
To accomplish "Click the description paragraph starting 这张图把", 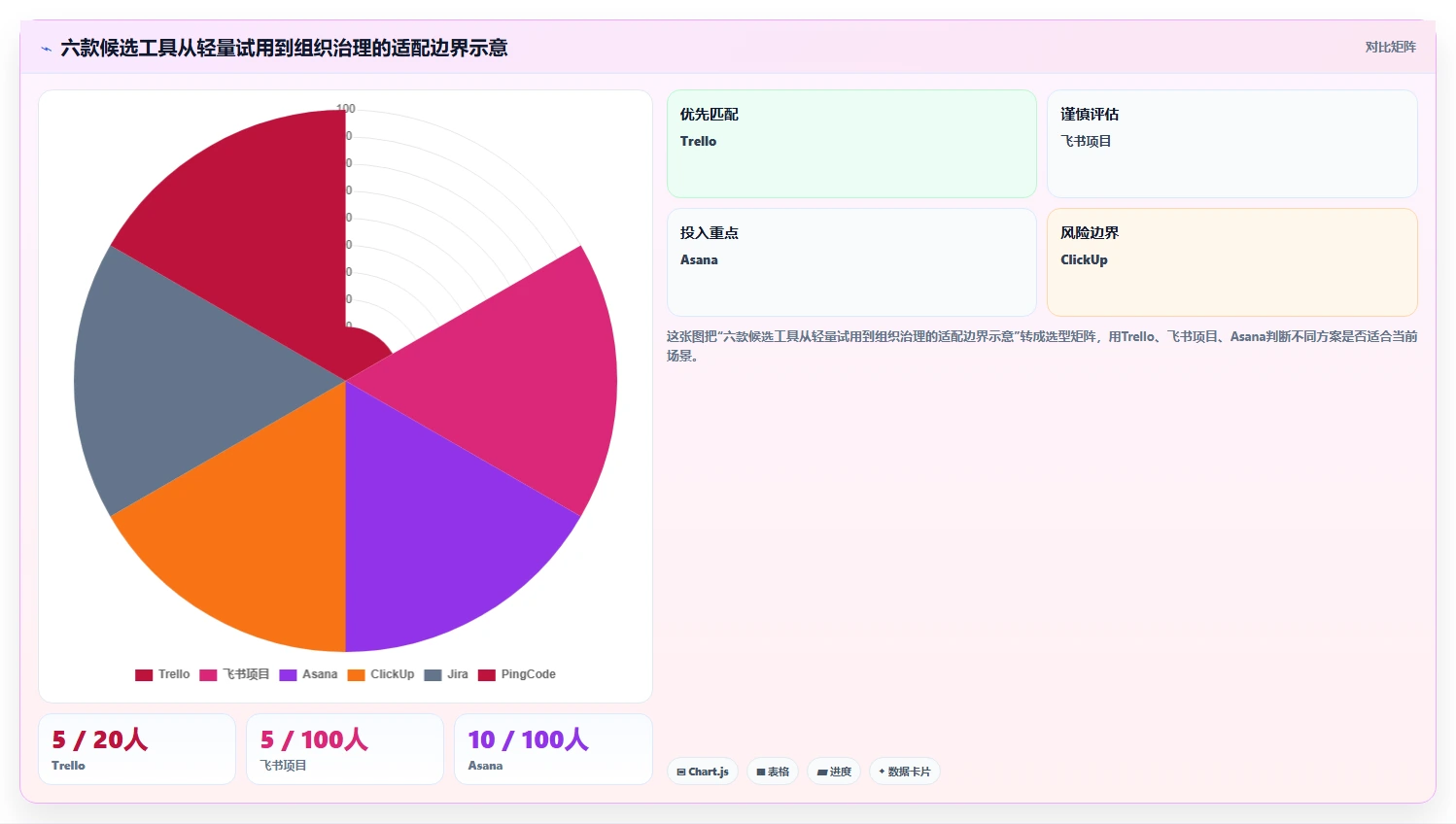I will tap(1042, 346).
